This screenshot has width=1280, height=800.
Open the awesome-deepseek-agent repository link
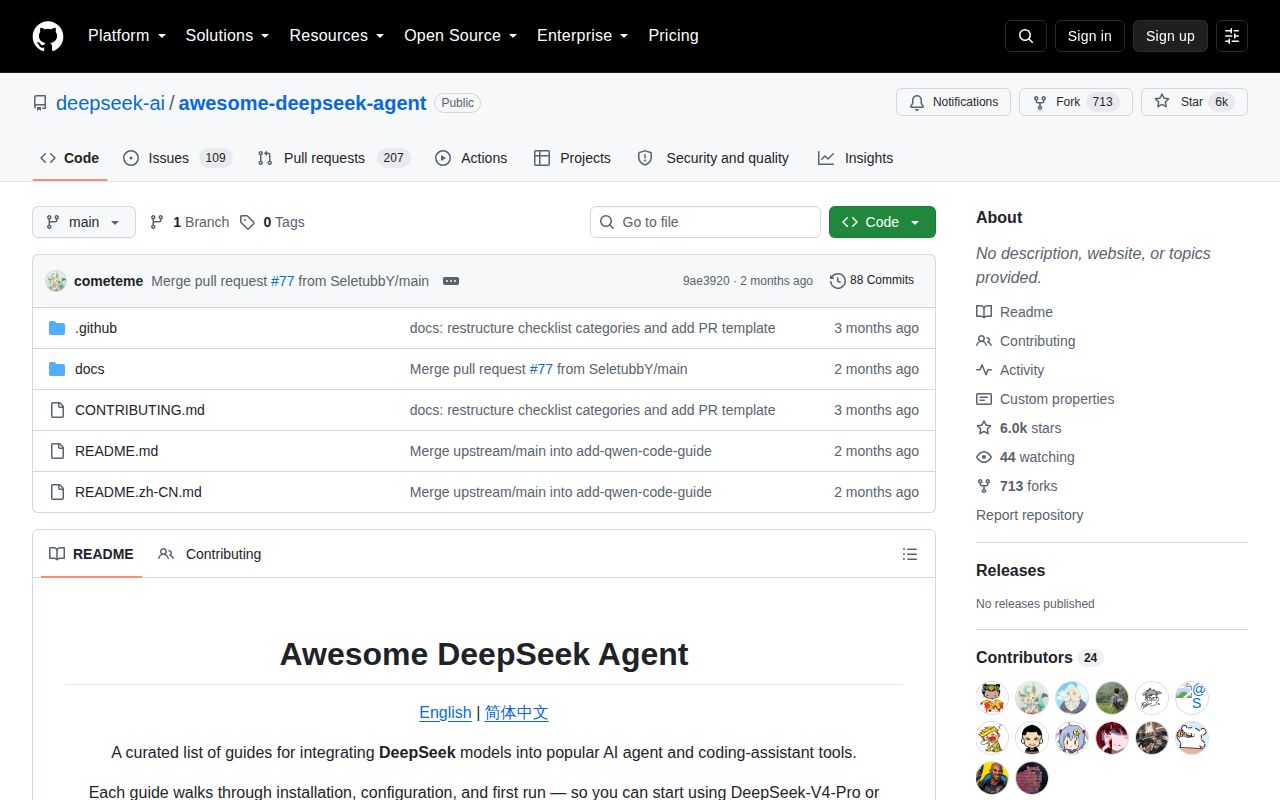coord(302,103)
